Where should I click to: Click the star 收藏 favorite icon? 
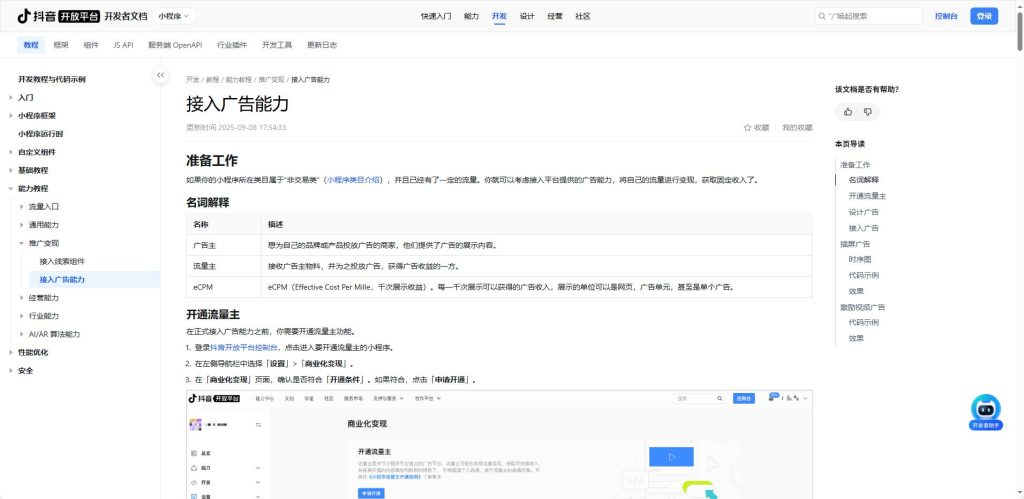[x=747, y=128]
